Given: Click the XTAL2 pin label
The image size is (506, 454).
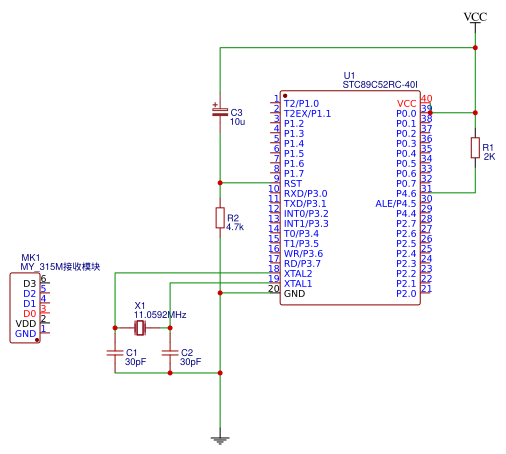Looking at the screenshot, I should tap(298, 274).
